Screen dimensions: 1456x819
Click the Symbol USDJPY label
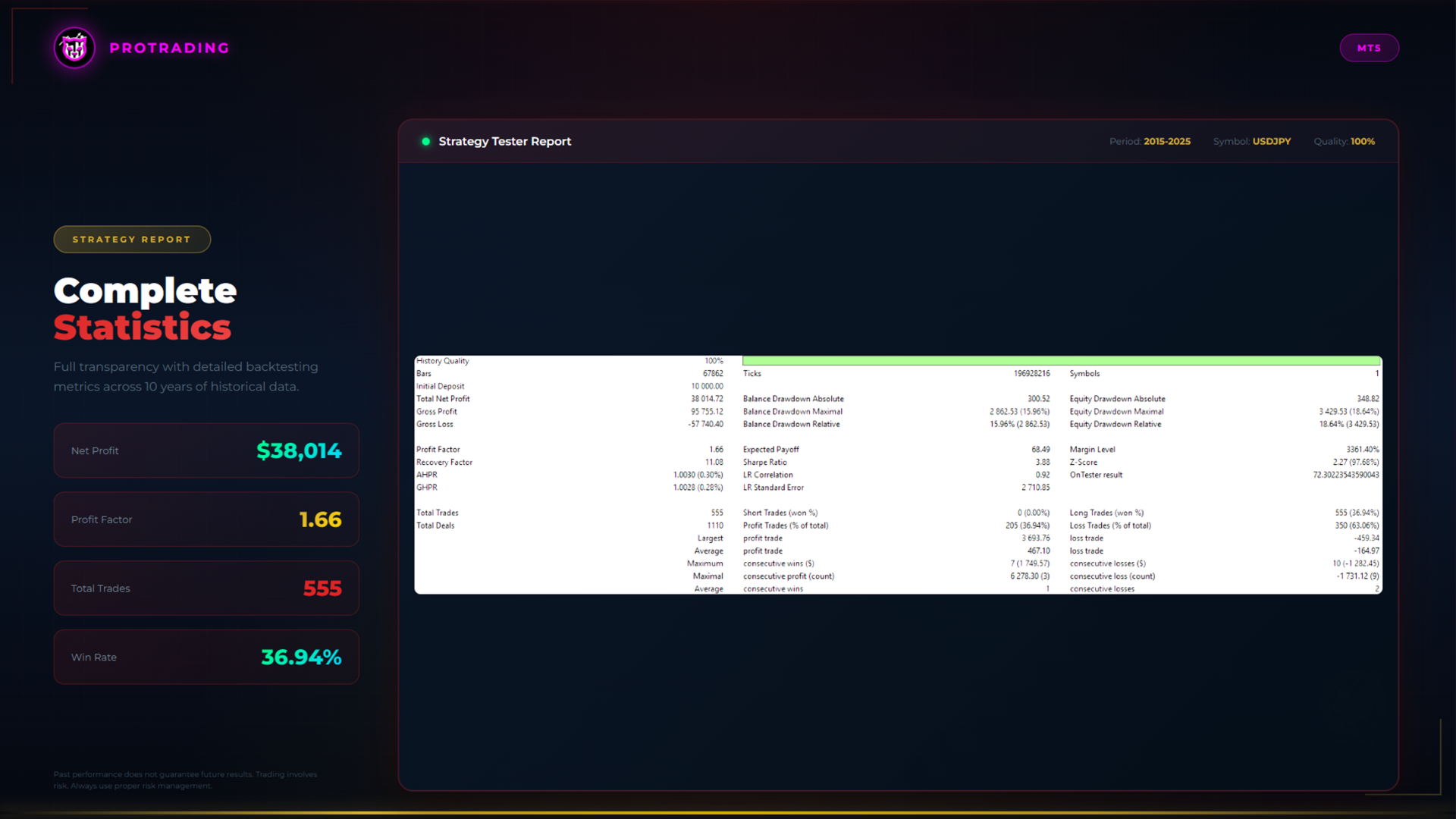(1251, 141)
